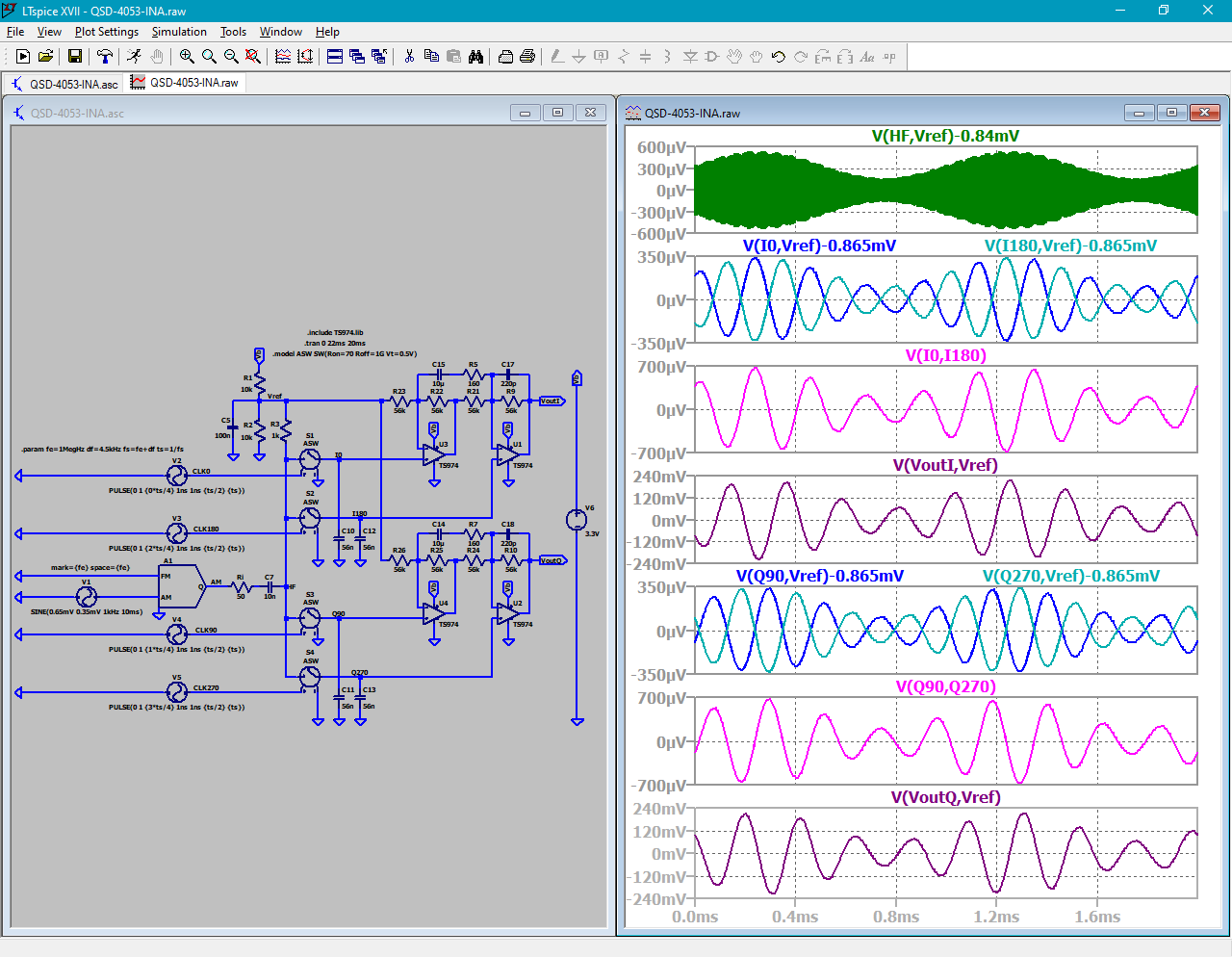Tile windows using the Tile icon

pos(335,57)
